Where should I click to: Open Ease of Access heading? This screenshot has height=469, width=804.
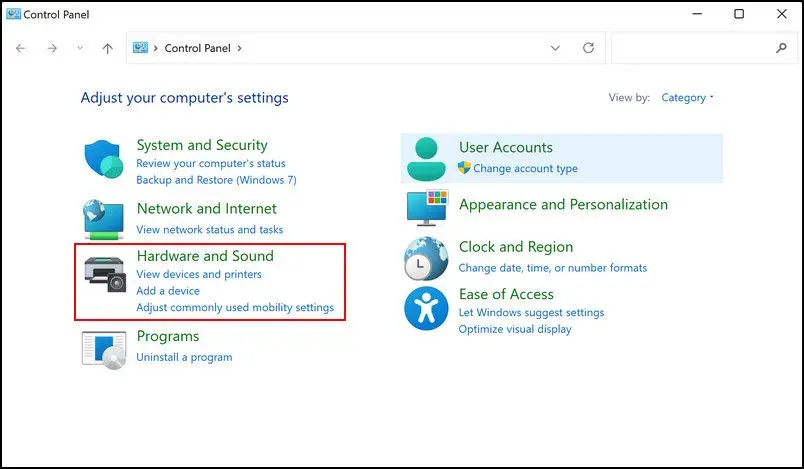506,294
